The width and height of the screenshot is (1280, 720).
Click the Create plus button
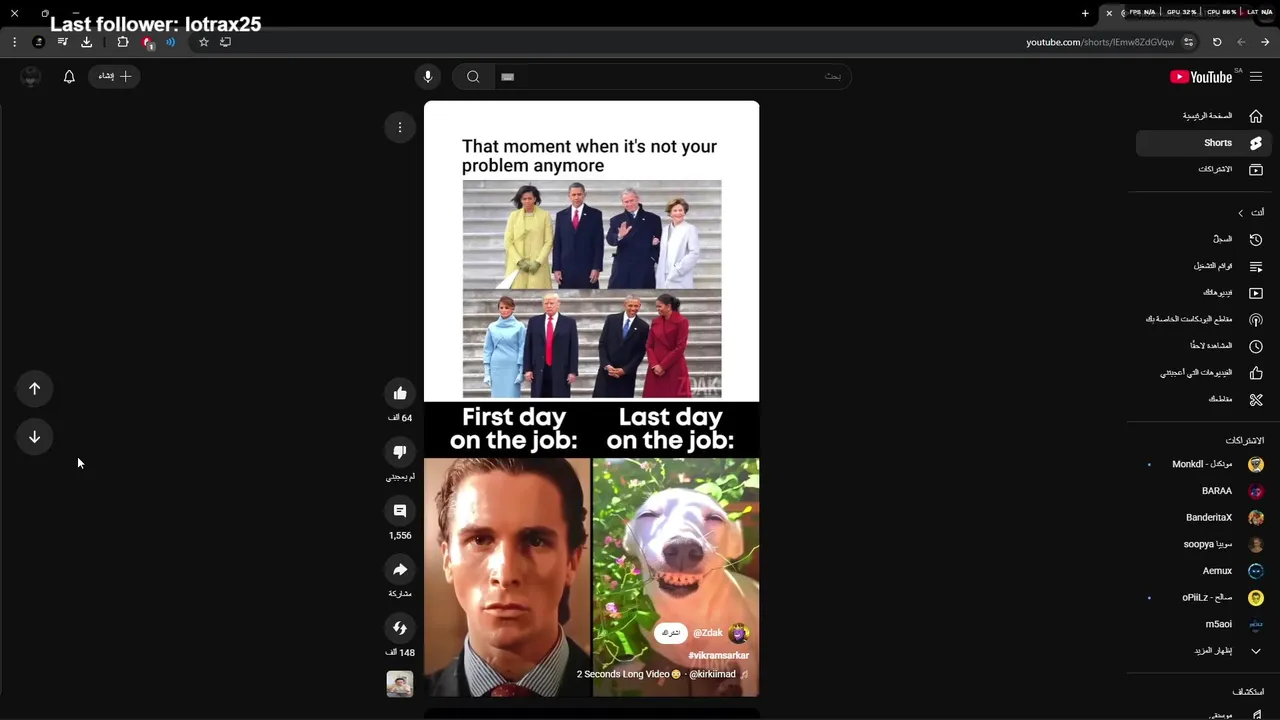pos(115,76)
